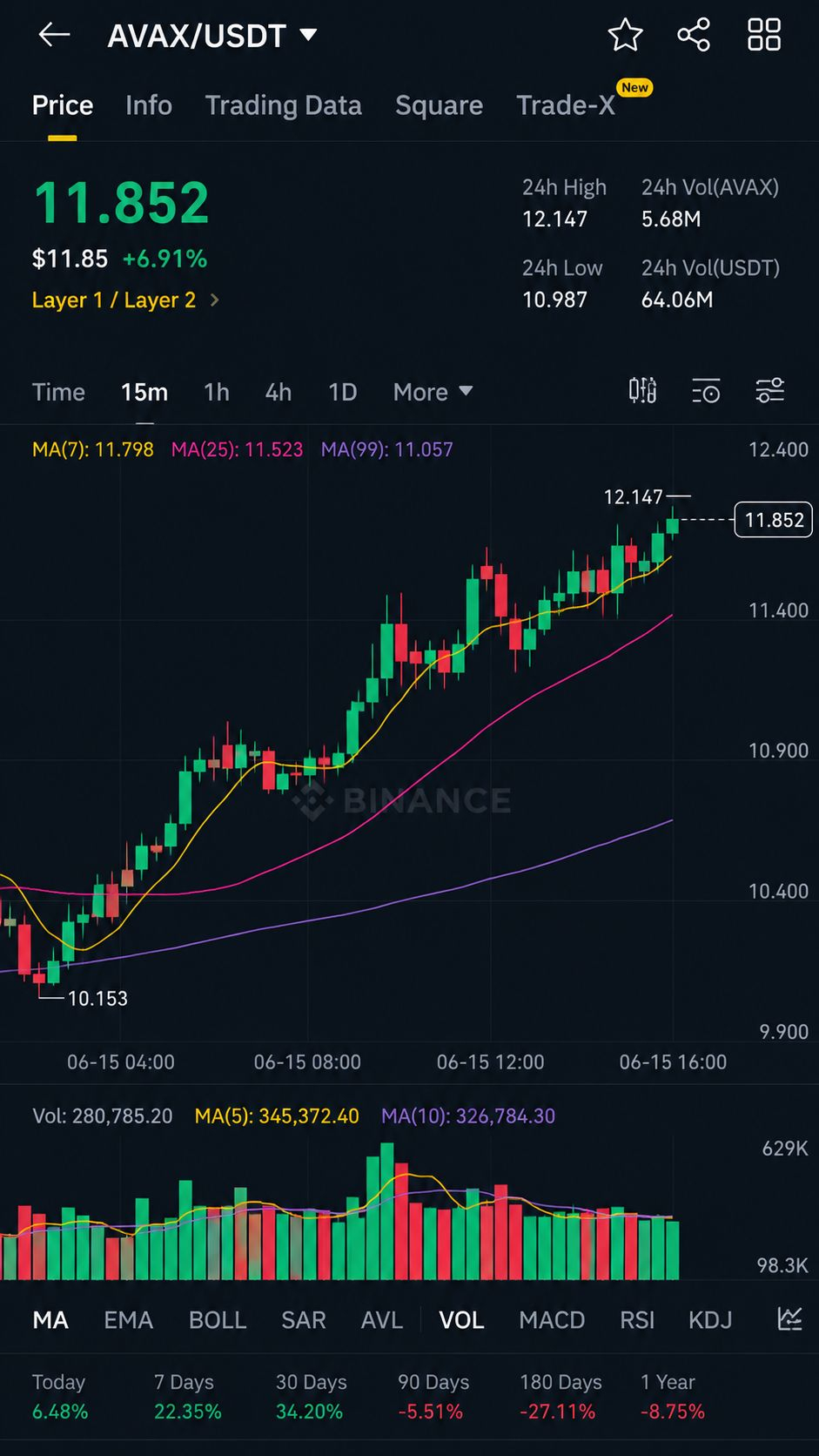Open the four-square grid menu icon
Viewport: 819px width, 1456px height.
[x=764, y=35]
